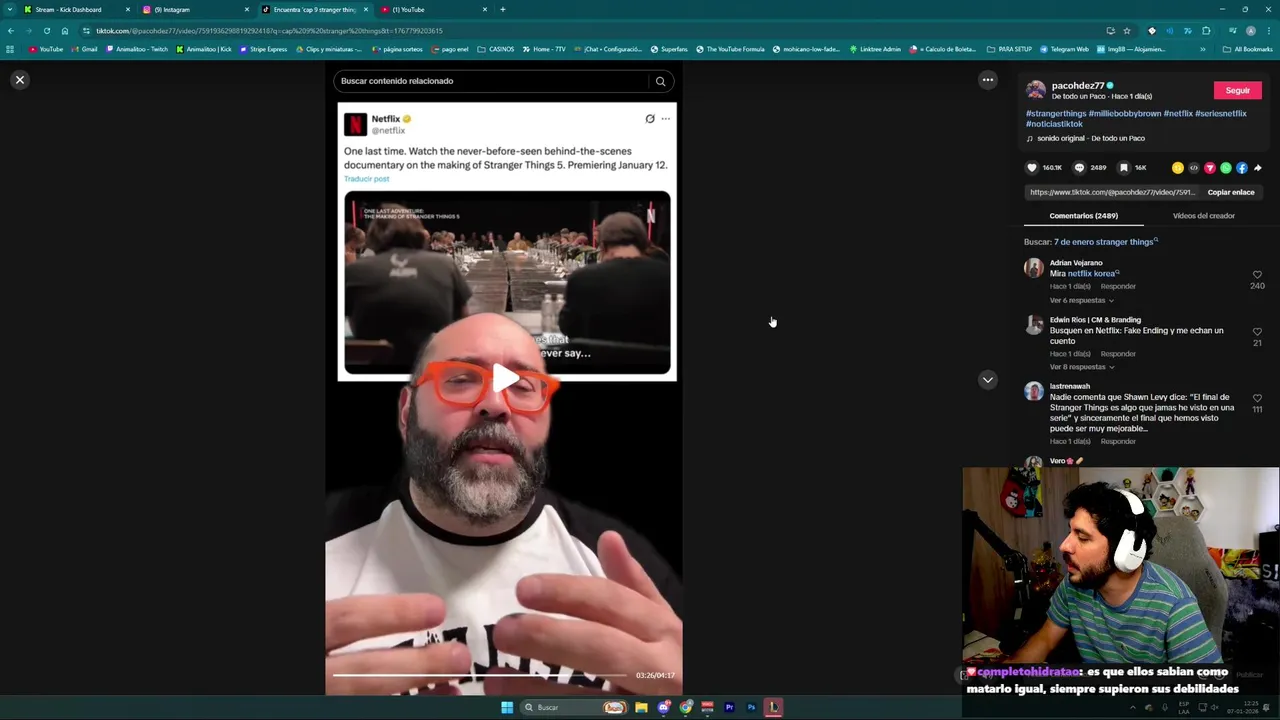
Task: Click #milliebobbybrown hashtag
Action: pos(1124,114)
